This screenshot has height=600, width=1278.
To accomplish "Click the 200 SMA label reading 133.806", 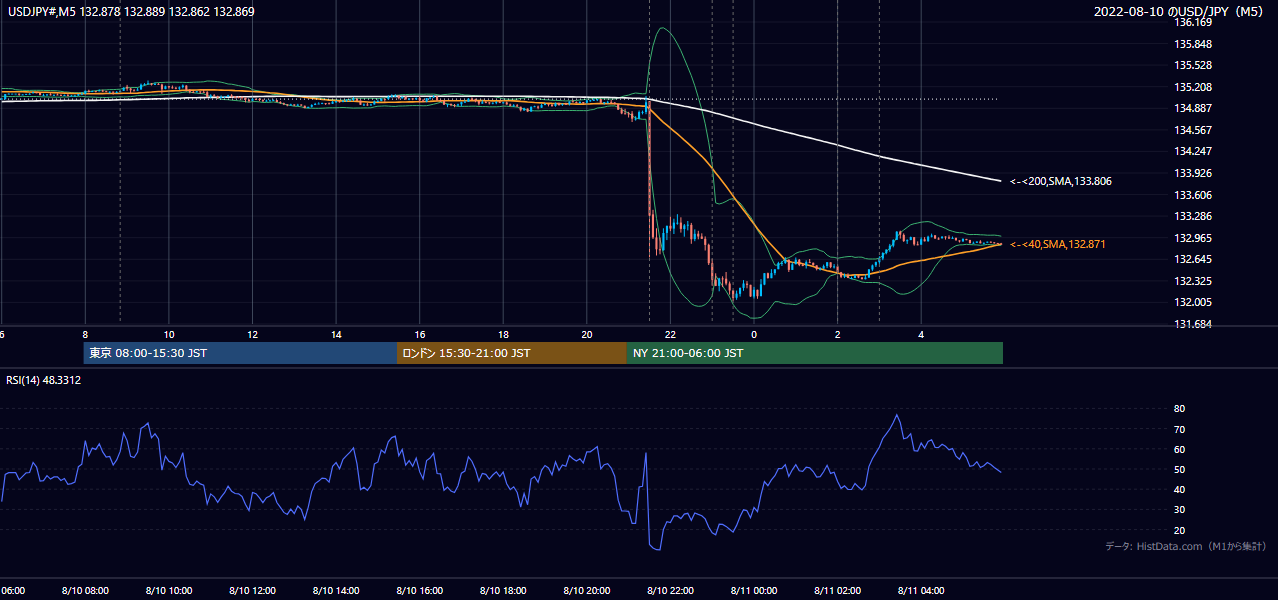I will point(1060,182).
